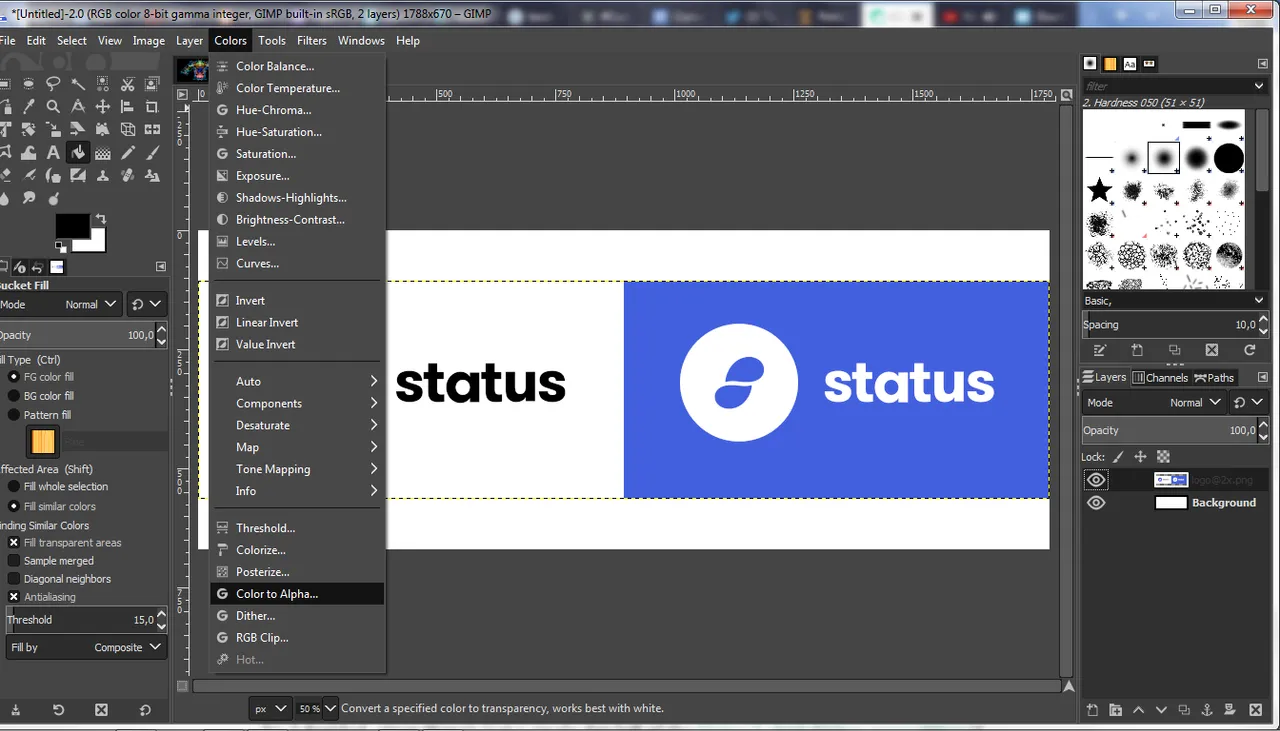Select the Text tool
Screen dimensions: 1280x731
[53, 152]
